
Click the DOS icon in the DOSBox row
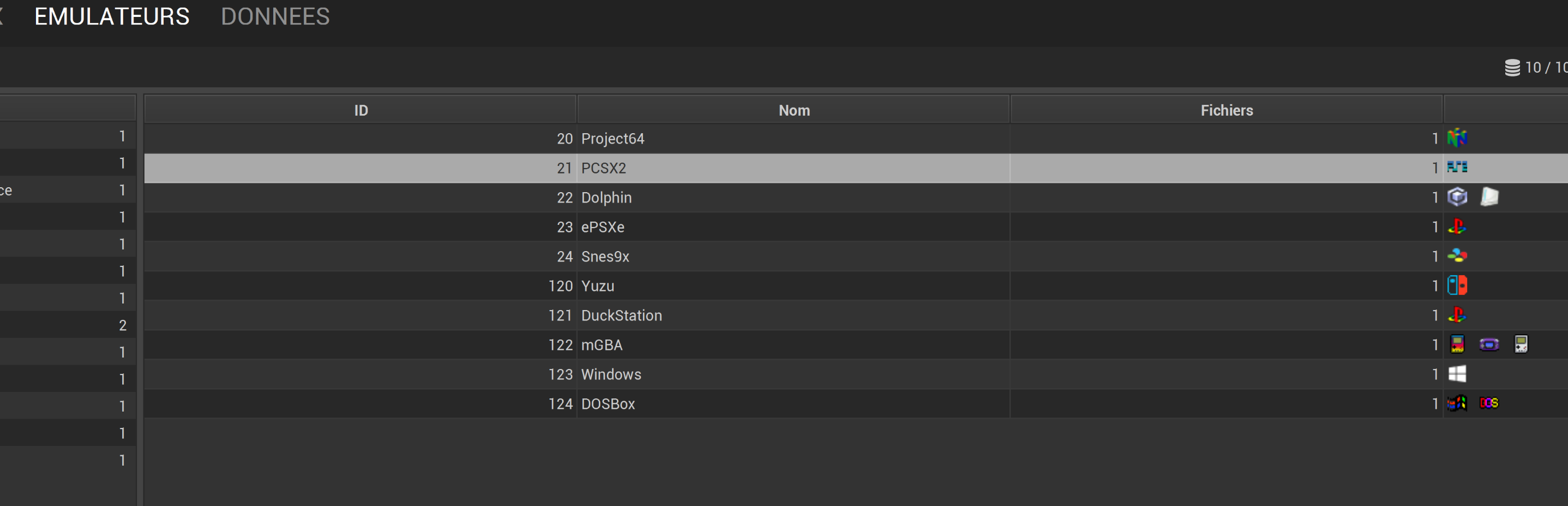click(1489, 403)
